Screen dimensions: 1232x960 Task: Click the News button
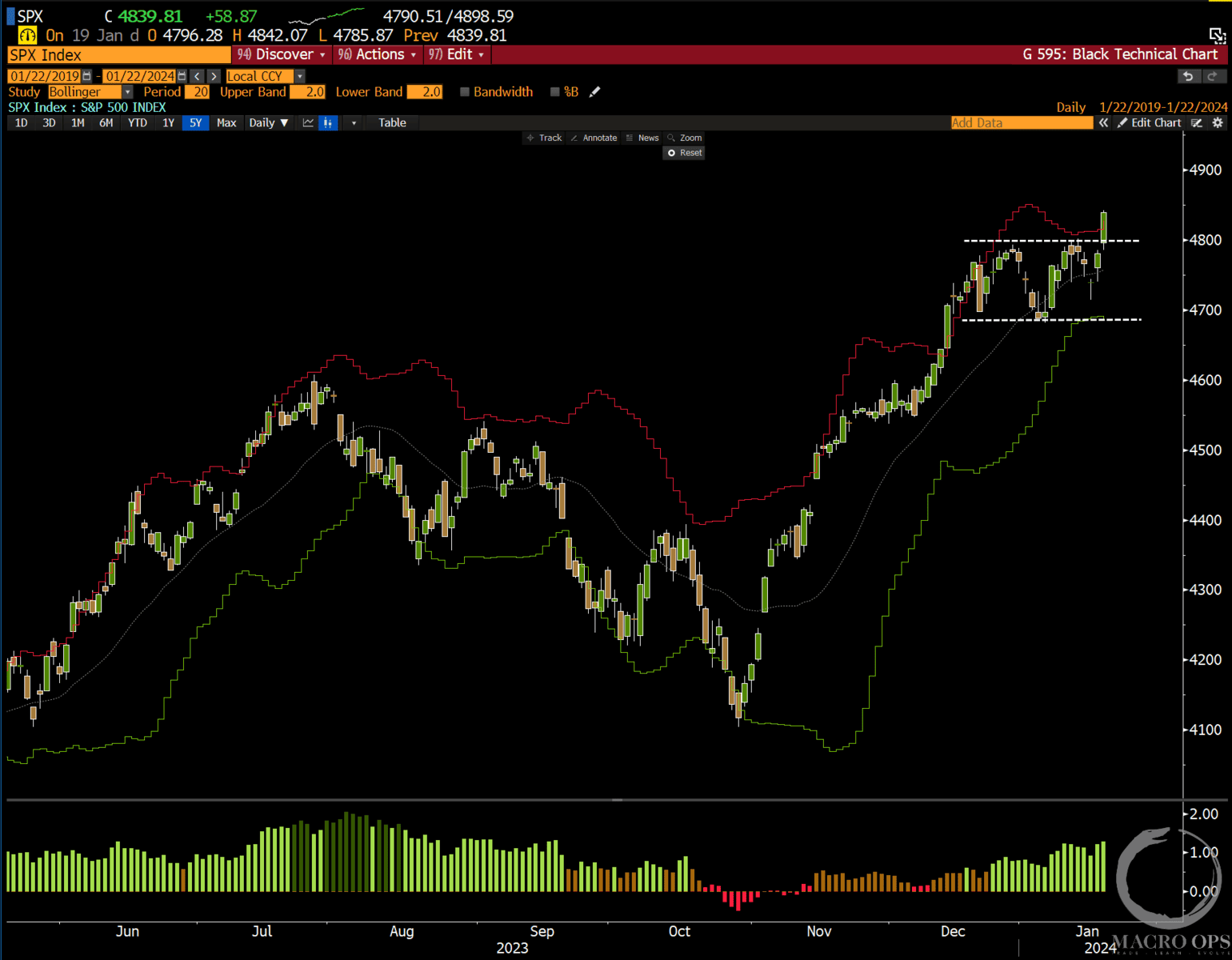pyautogui.click(x=642, y=138)
